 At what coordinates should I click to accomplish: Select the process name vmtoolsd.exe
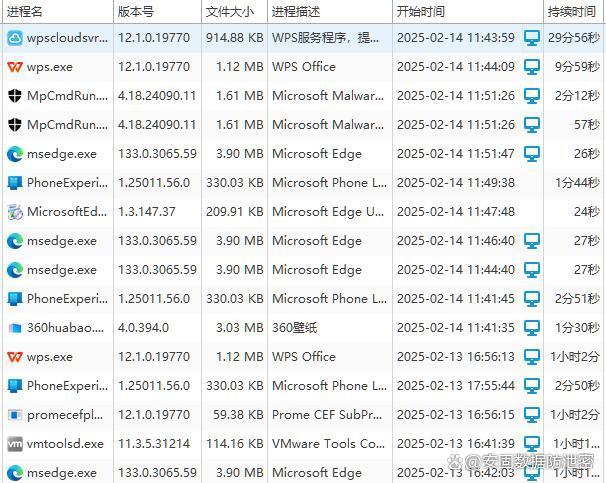coord(65,444)
